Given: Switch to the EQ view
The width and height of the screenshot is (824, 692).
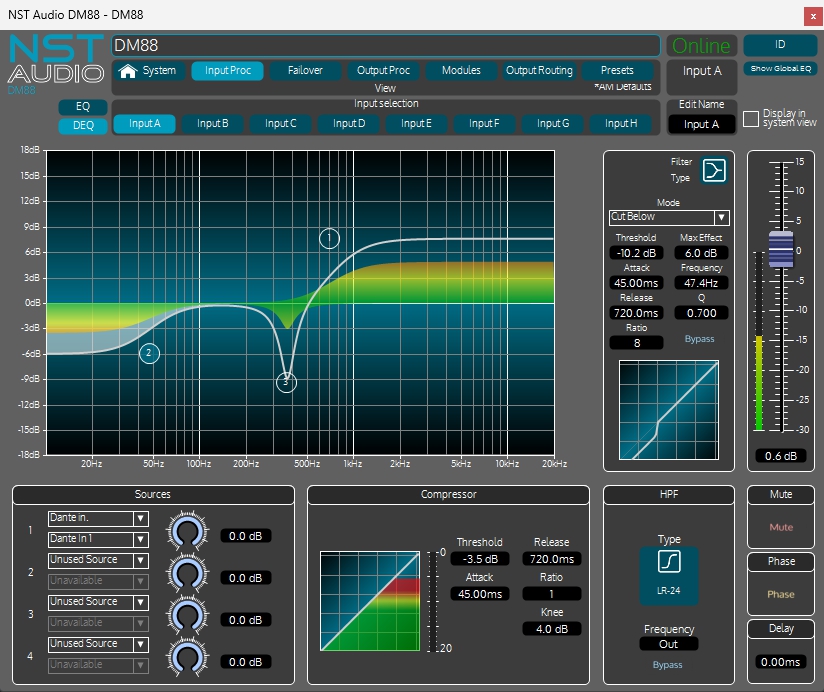Looking at the screenshot, I should pyautogui.click(x=83, y=107).
